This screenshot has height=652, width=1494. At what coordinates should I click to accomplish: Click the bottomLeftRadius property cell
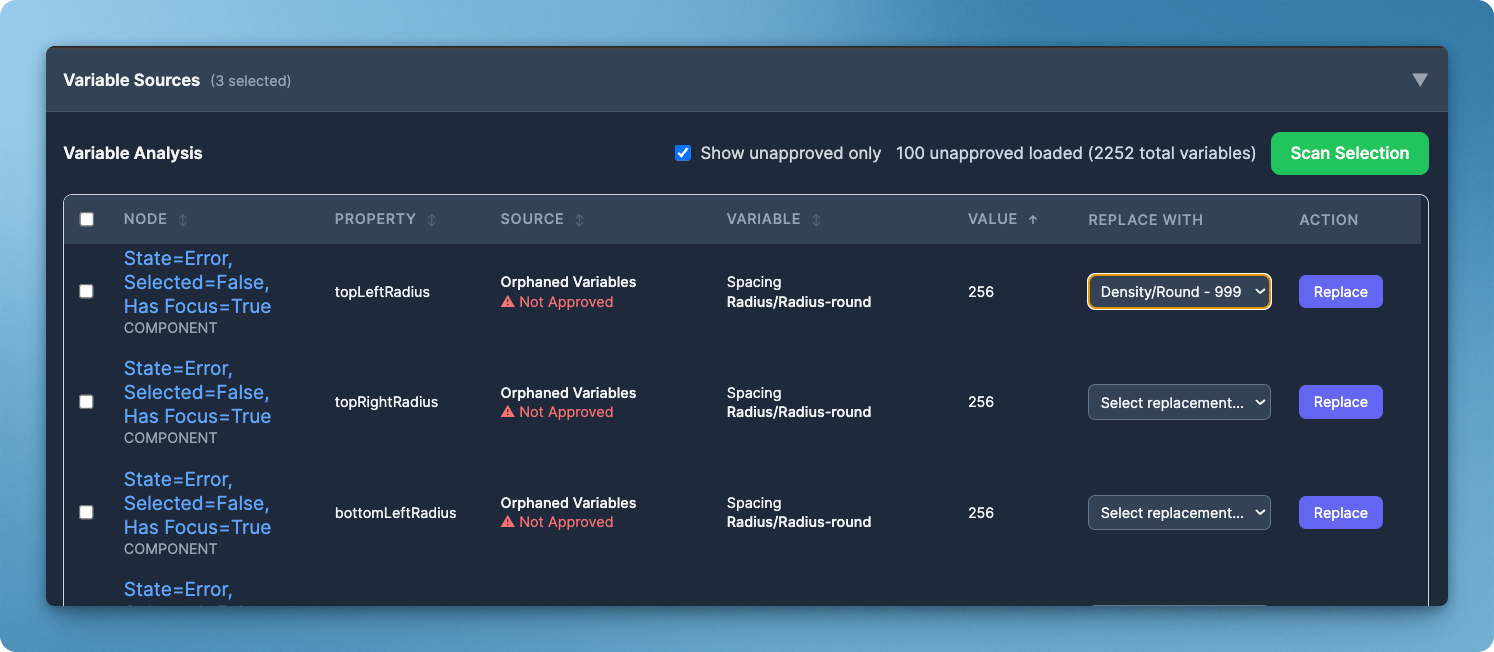395,513
